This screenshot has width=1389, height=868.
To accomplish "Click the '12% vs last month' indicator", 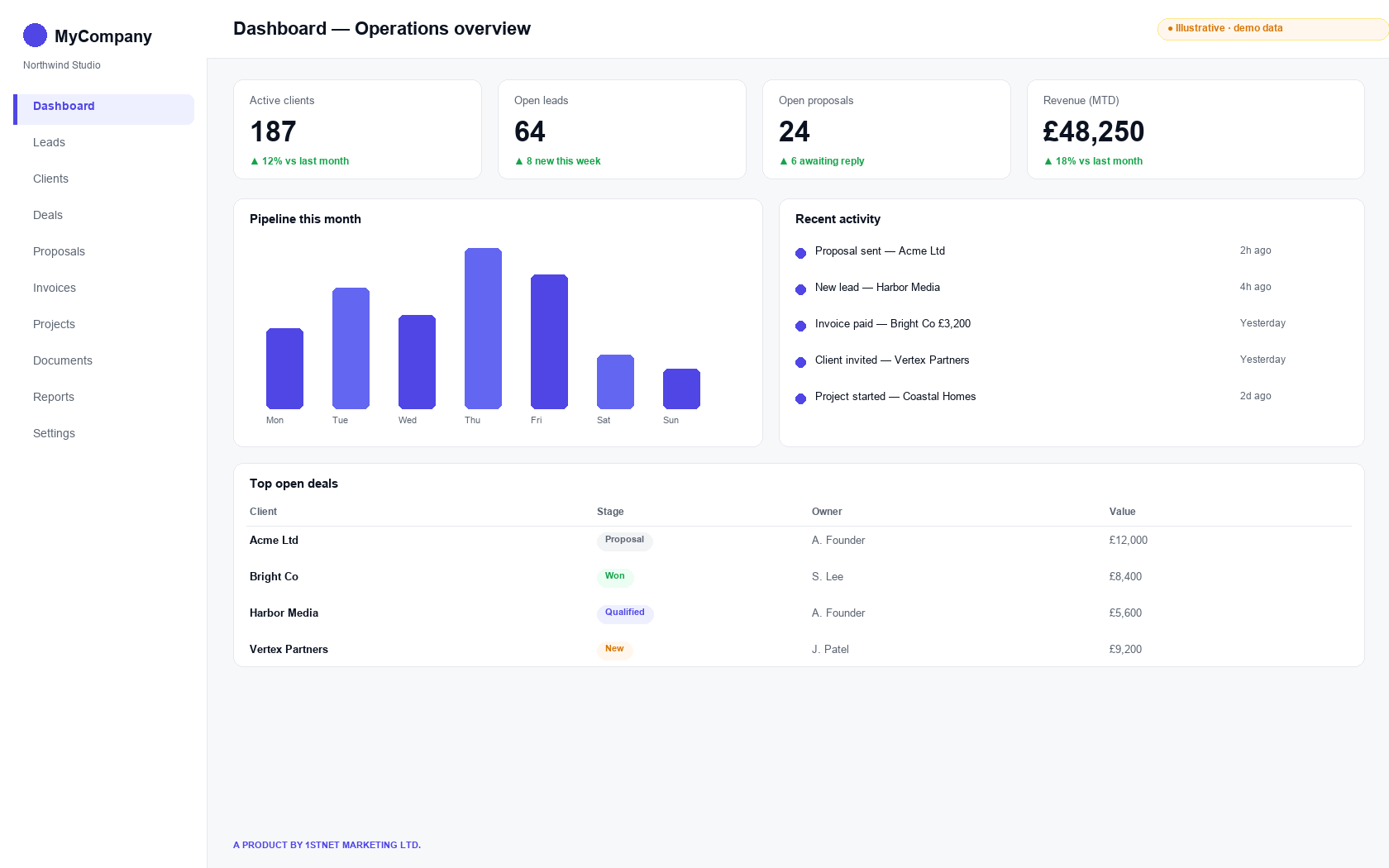I will [x=299, y=161].
